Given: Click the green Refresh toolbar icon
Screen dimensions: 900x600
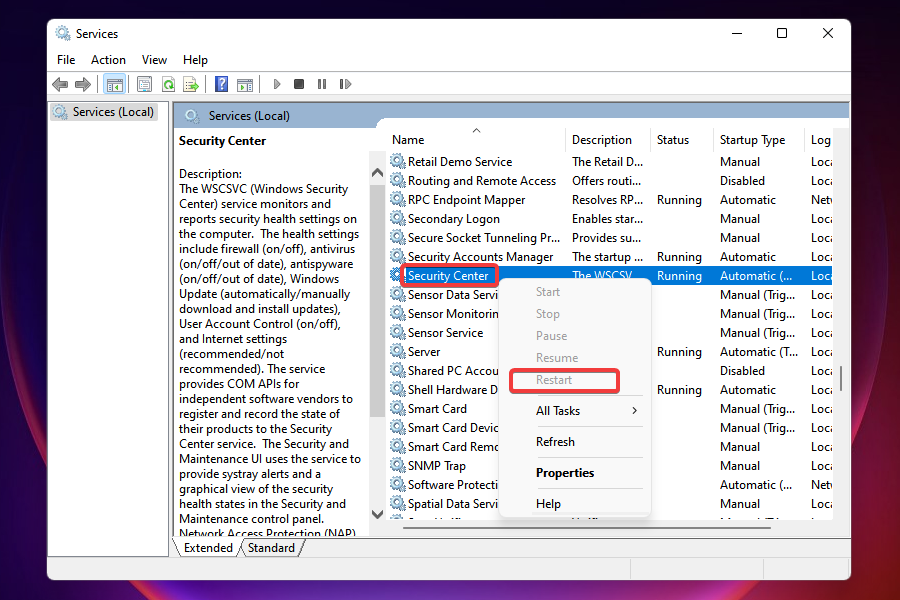Looking at the screenshot, I should click(168, 84).
